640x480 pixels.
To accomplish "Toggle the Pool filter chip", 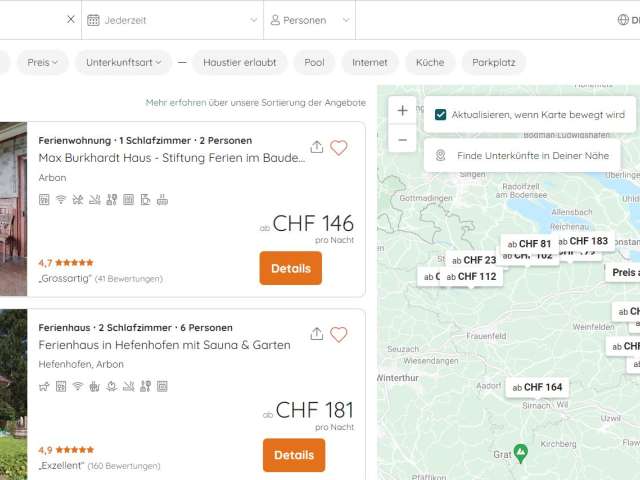I will click(315, 62).
